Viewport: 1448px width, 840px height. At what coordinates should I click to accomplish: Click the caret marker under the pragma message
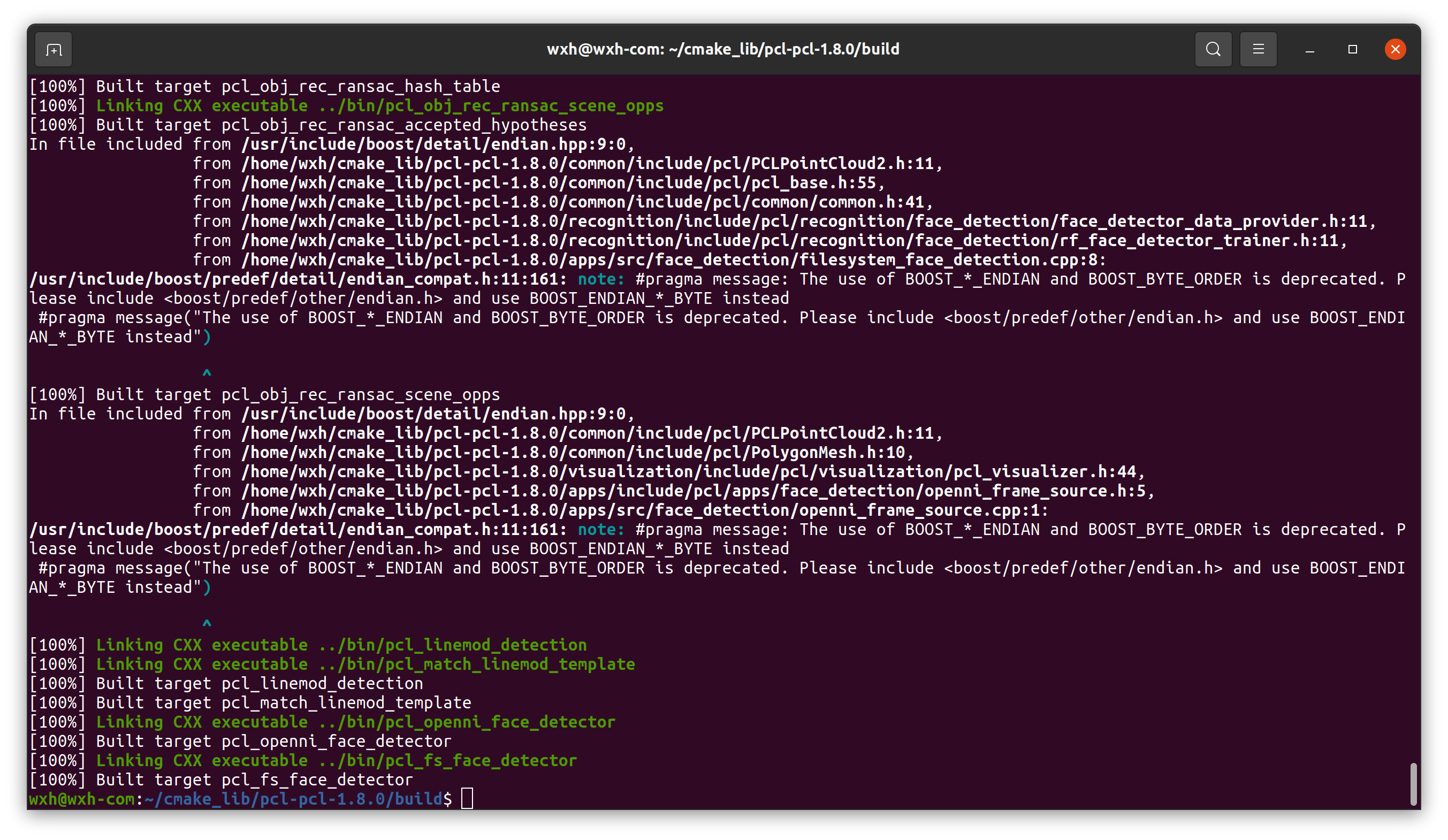(207, 373)
